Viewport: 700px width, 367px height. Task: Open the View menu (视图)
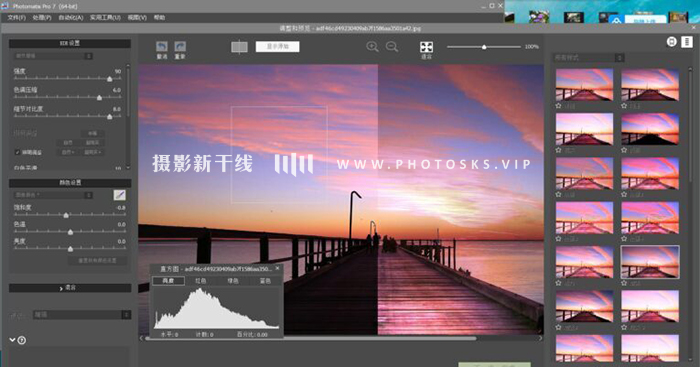coord(137,17)
